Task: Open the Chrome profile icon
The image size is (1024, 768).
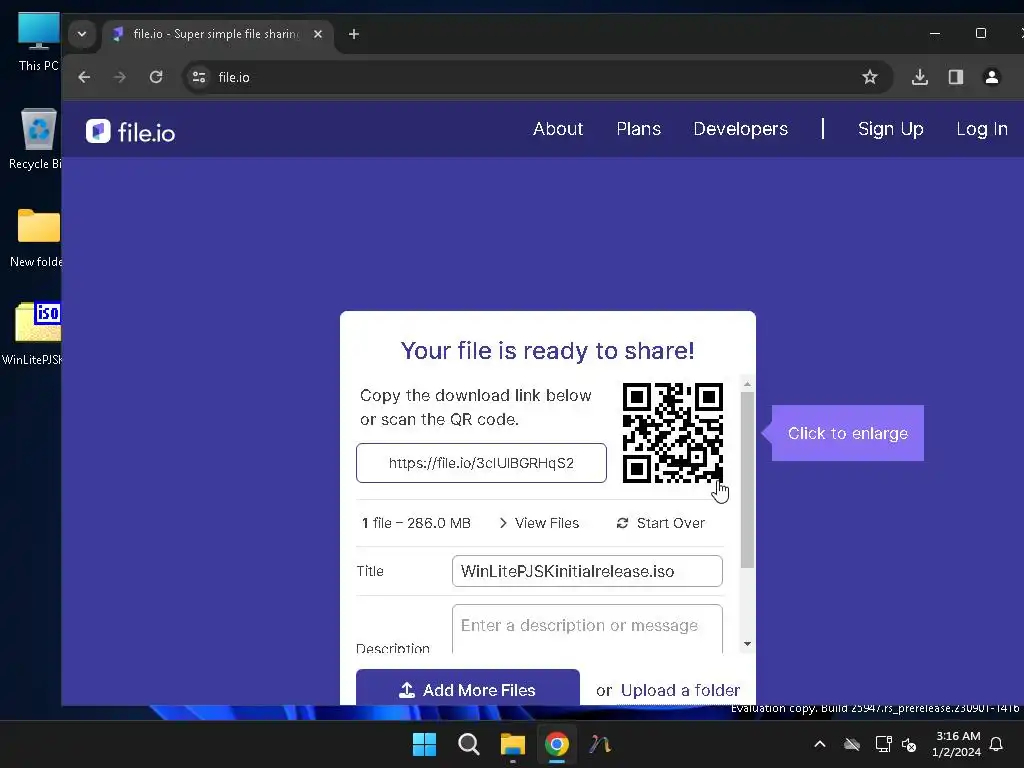Action: [x=991, y=77]
